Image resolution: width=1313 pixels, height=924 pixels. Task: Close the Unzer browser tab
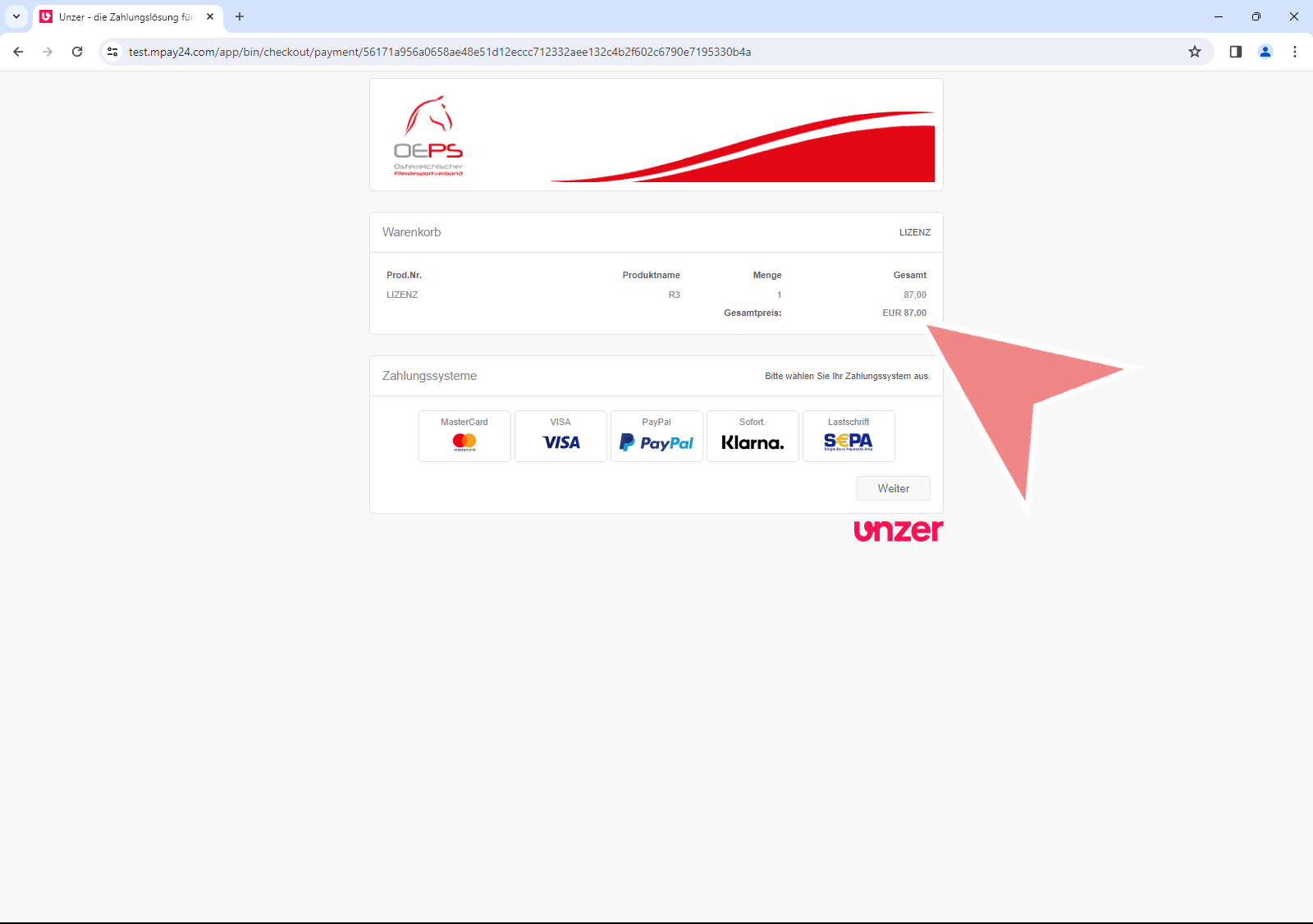(210, 16)
